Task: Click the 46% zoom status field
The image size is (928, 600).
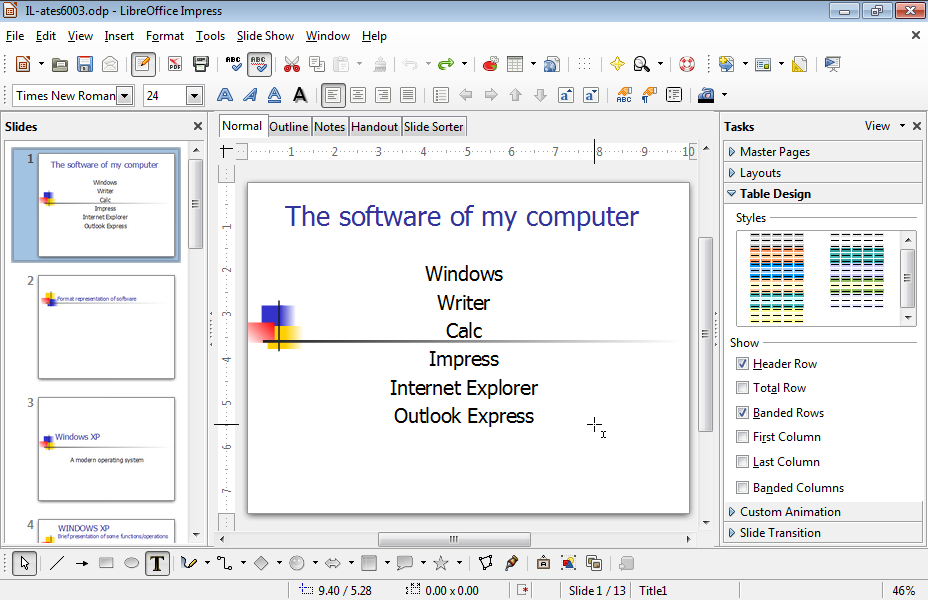Action: [903, 591]
